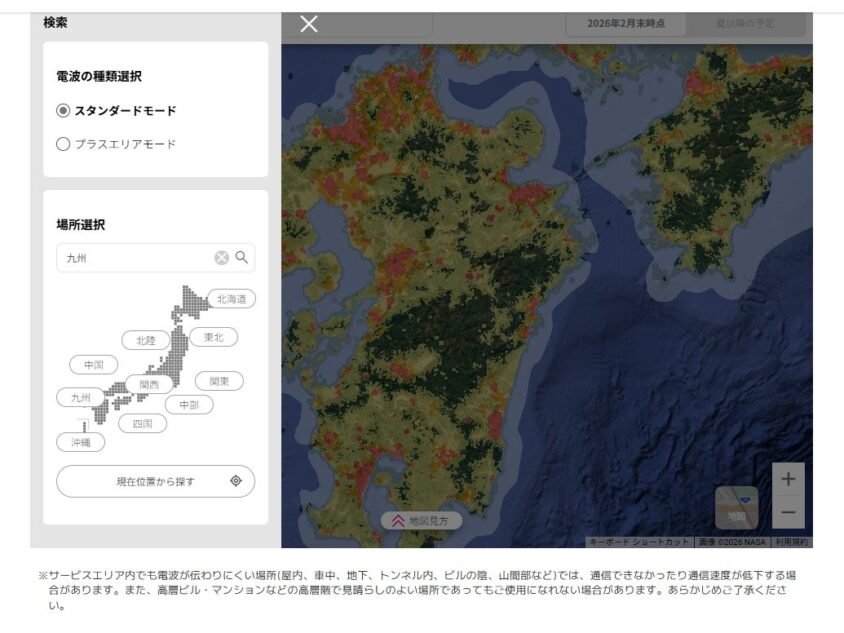Close the map overlay with X icon
The height and width of the screenshot is (633, 844).
pyautogui.click(x=309, y=24)
